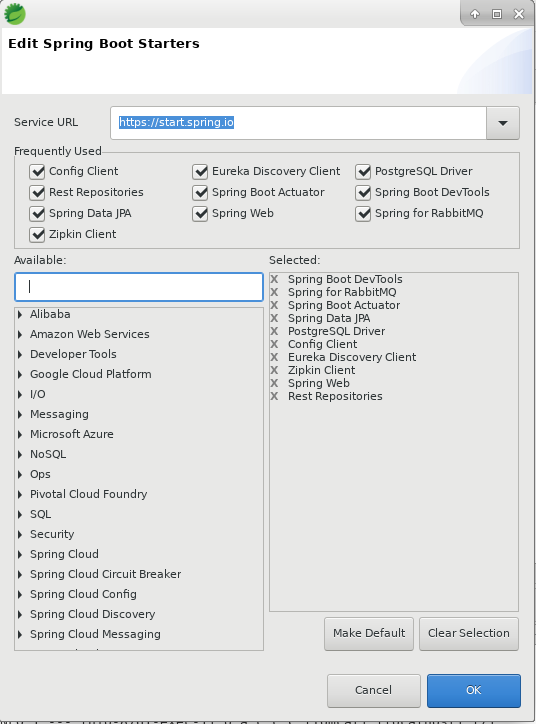The height and width of the screenshot is (724, 536).
Task: Remove Rest Repositories using its X icon
Action: pyautogui.click(x=274, y=396)
